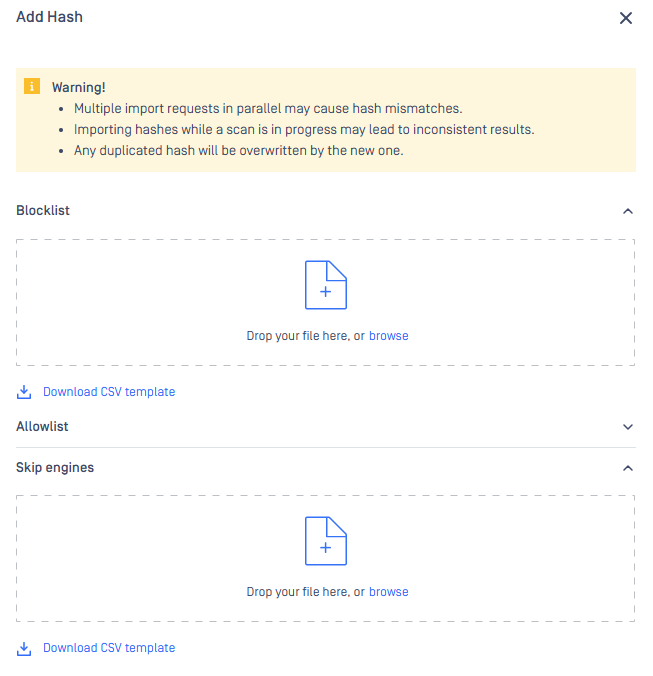Image resolution: width=653 pixels, height=676 pixels.
Task: Click the Skip engines drop zone area
Action: tap(325, 558)
